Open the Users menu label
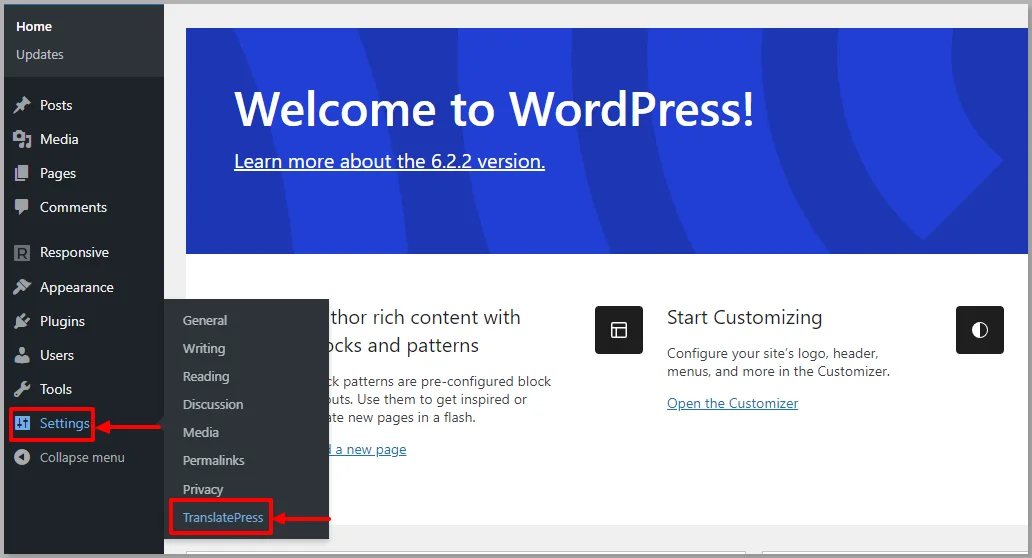1032x558 pixels. pyautogui.click(x=57, y=355)
